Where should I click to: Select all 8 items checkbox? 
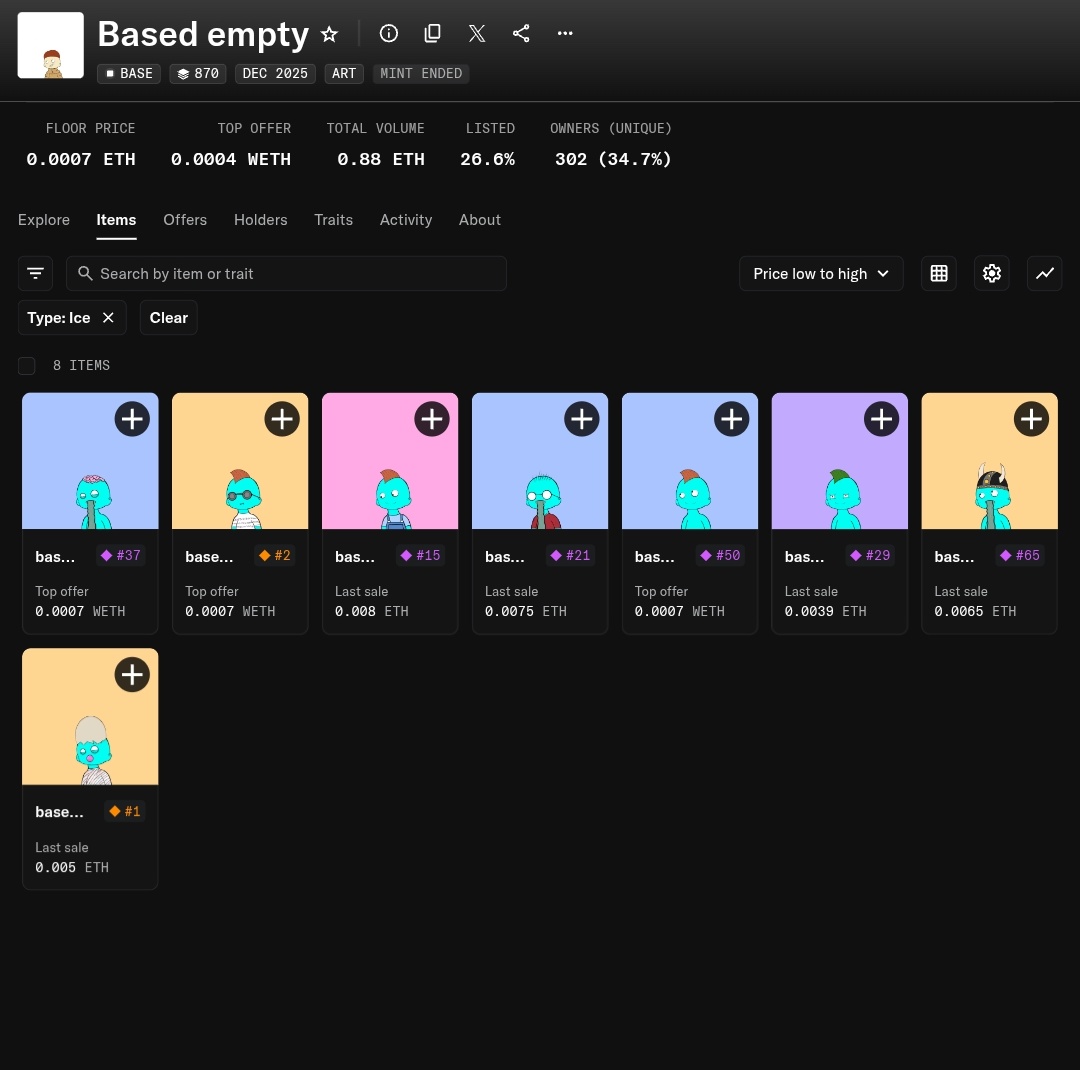click(26, 366)
